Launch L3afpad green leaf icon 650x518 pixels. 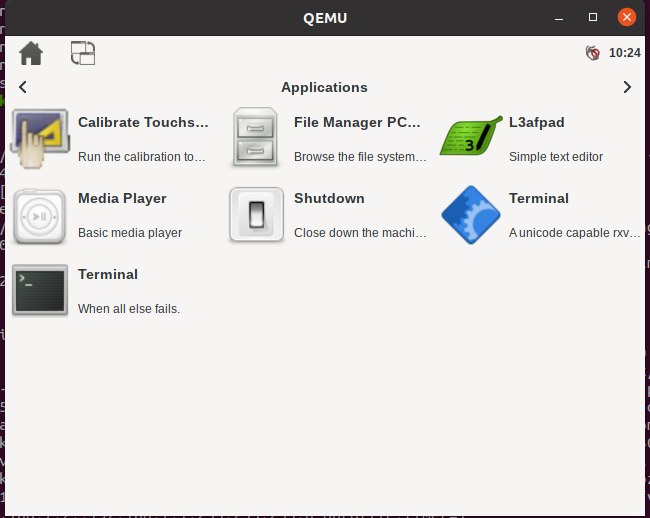pyautogui.click(x=471, y=136)
